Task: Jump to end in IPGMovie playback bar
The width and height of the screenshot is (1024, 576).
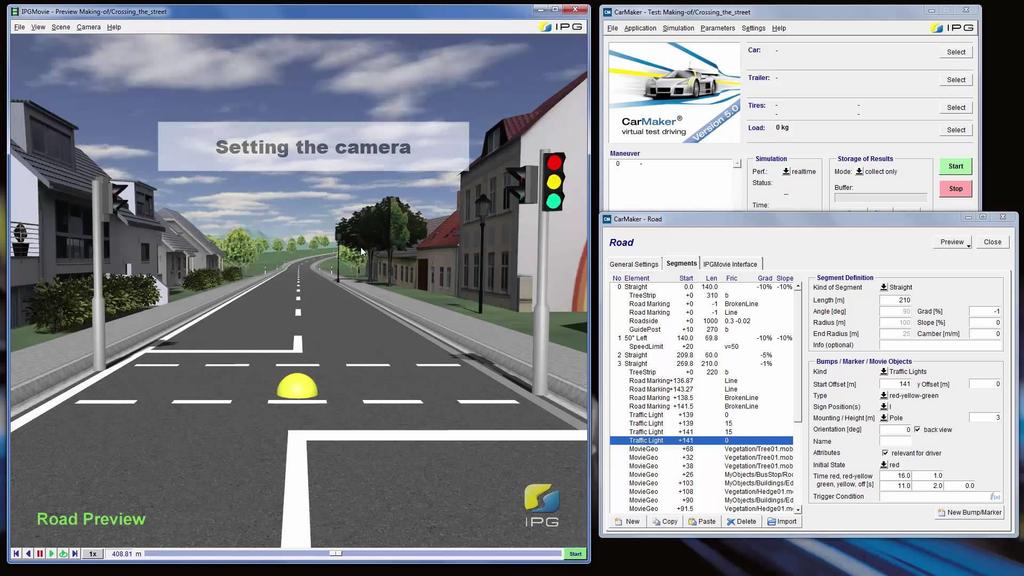Action: pos(75,553)
